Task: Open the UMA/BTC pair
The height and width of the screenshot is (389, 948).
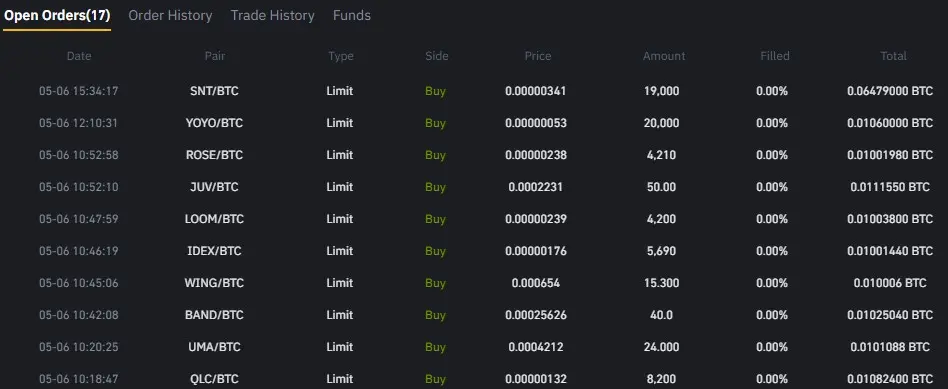Action: click(x=214, y=347)
